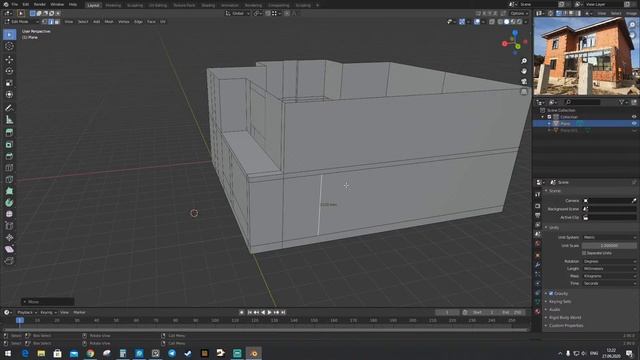Activate the Inset Faces tool

(x=9, y=144)
